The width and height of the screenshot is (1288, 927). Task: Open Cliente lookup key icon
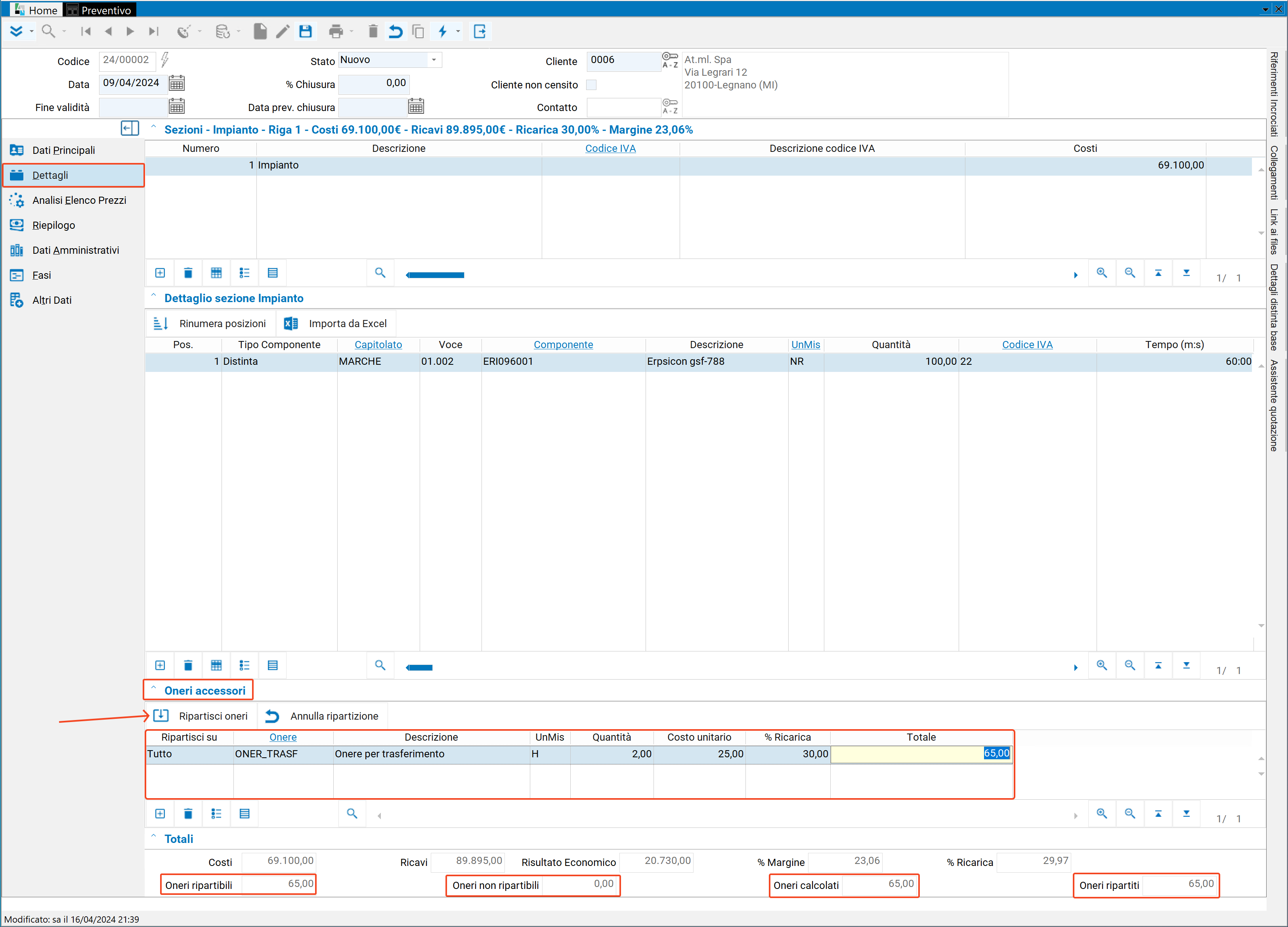670,59
